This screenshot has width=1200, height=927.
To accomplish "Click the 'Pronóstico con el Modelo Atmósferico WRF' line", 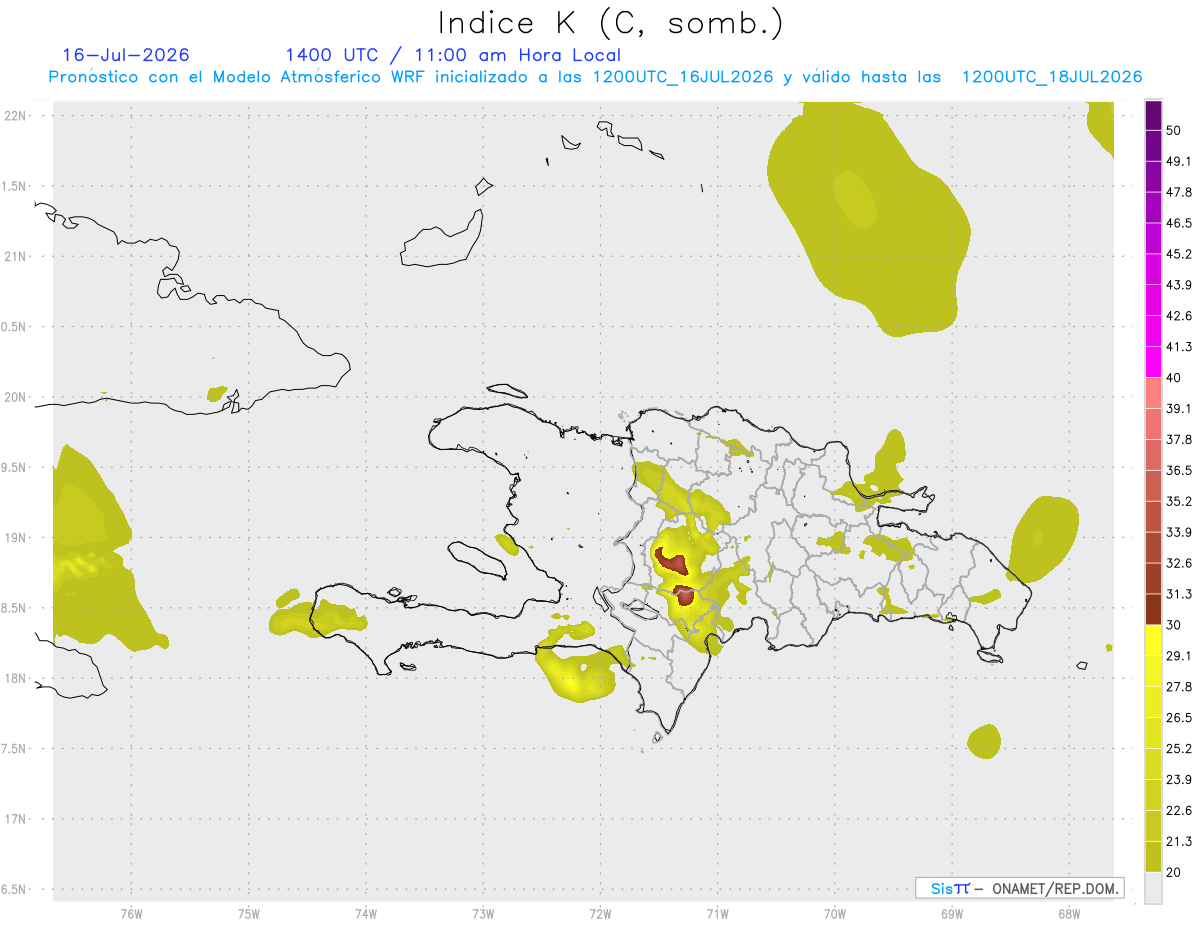I will 595,77.
